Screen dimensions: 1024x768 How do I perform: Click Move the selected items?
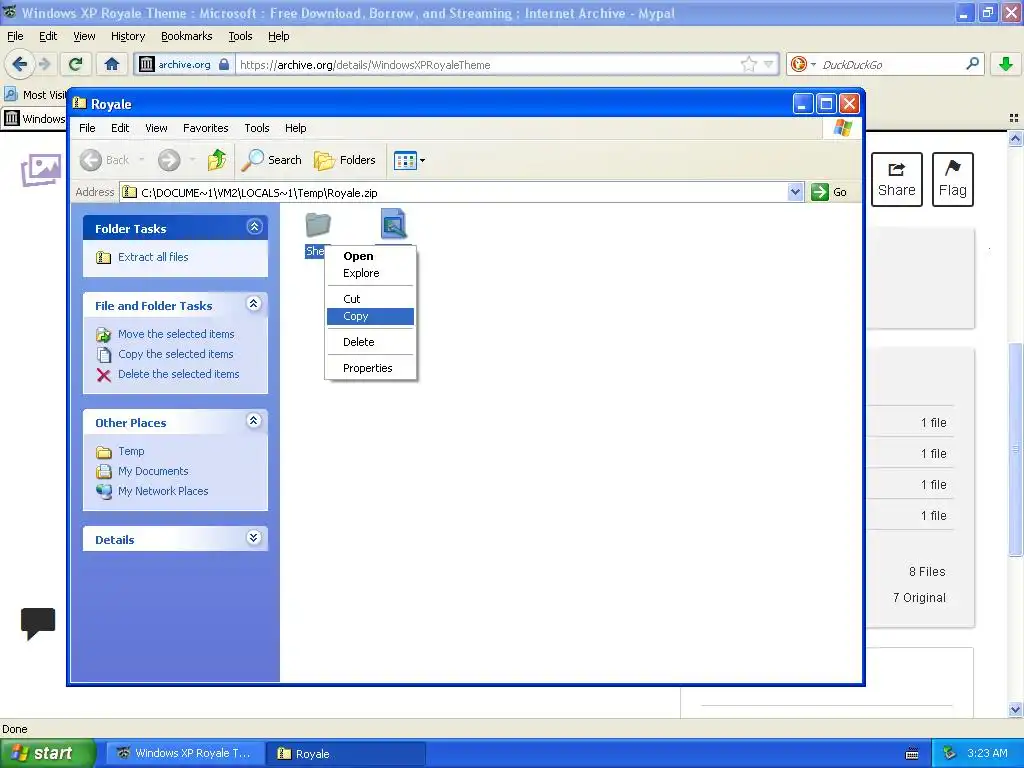click(176, 334)
